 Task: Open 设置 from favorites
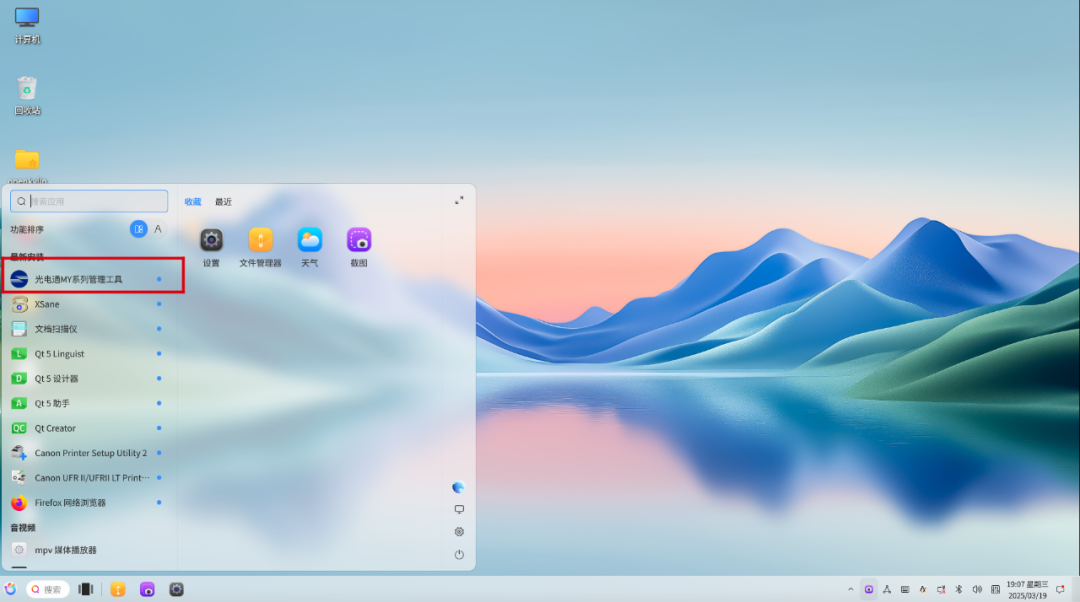211,247
